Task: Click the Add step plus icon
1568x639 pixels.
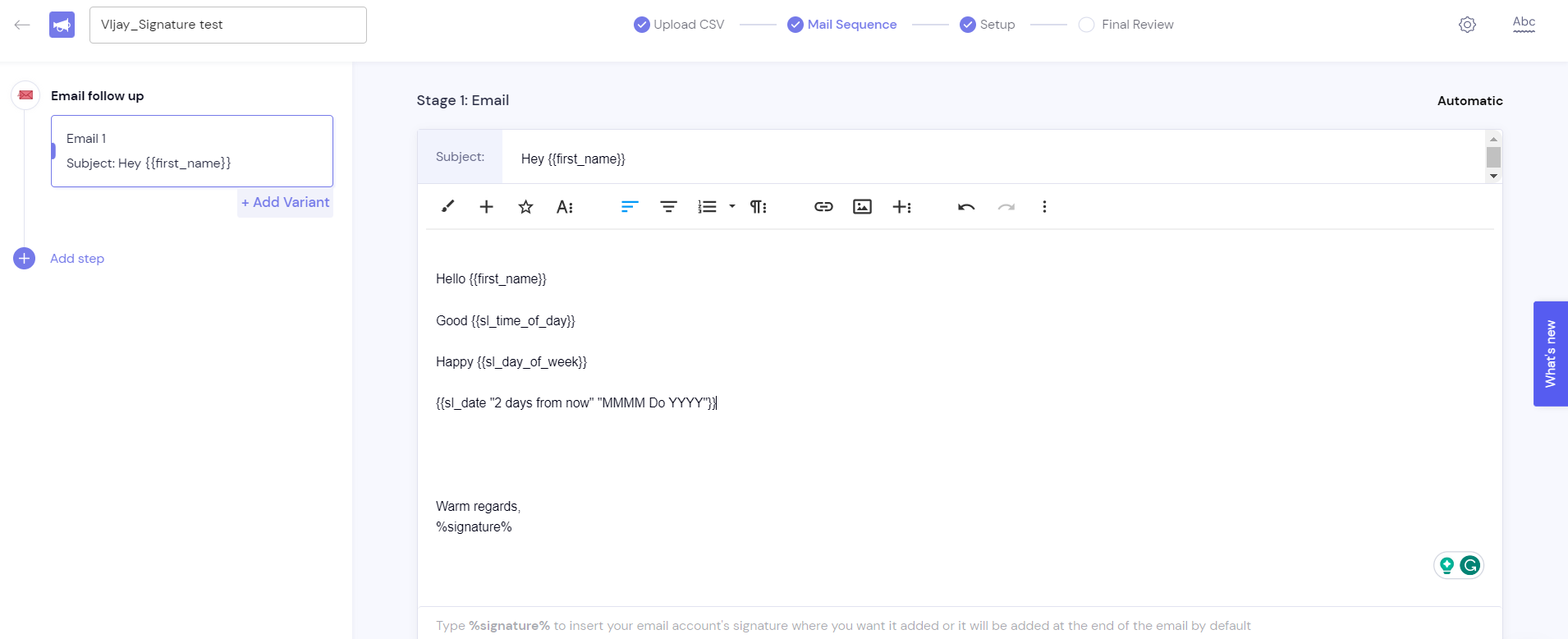Action: (x=25, y=259)
